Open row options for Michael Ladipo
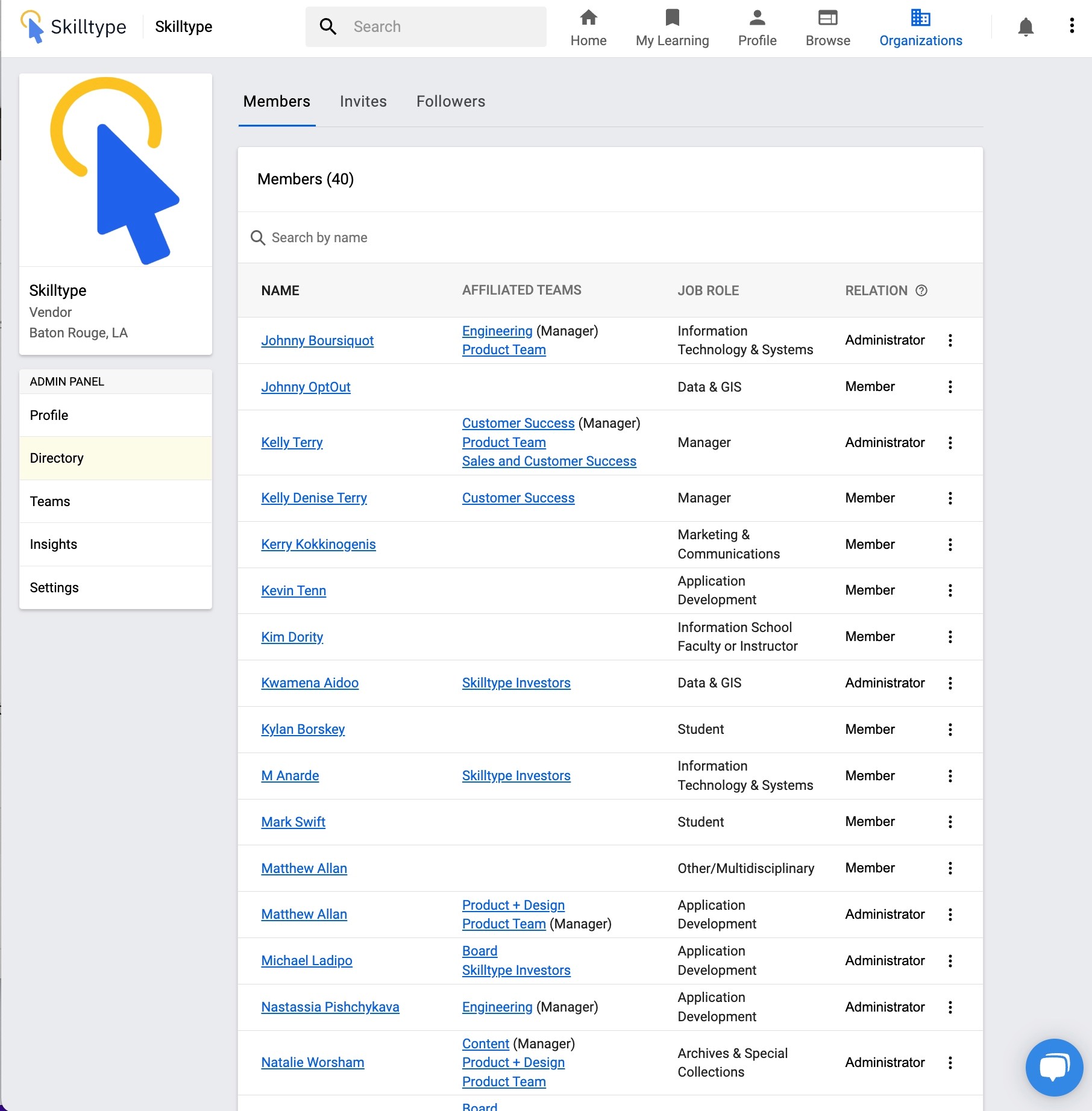Viewport: 1092px width, 1111px height. pos(950,961)
